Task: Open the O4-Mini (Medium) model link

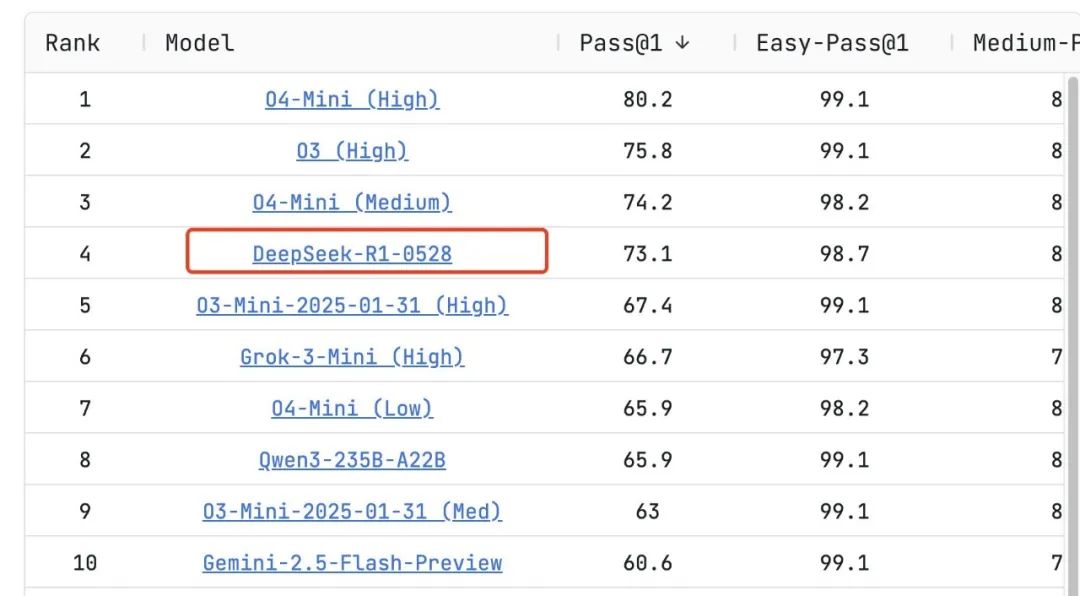Action: pyautogui.click(x=352, y=203)
